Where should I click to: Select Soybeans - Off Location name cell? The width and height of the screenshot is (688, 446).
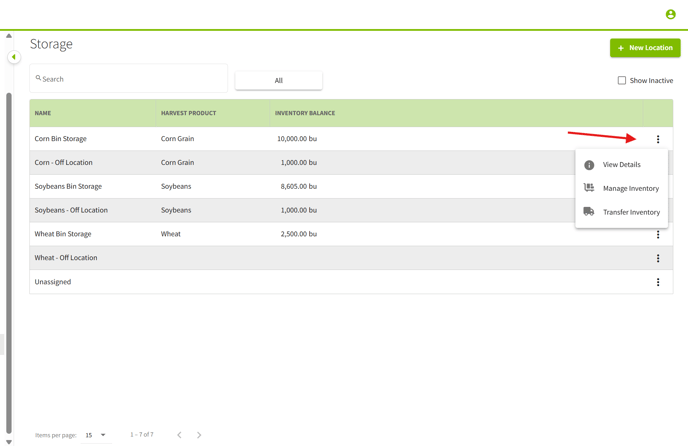tap(71, 210)
